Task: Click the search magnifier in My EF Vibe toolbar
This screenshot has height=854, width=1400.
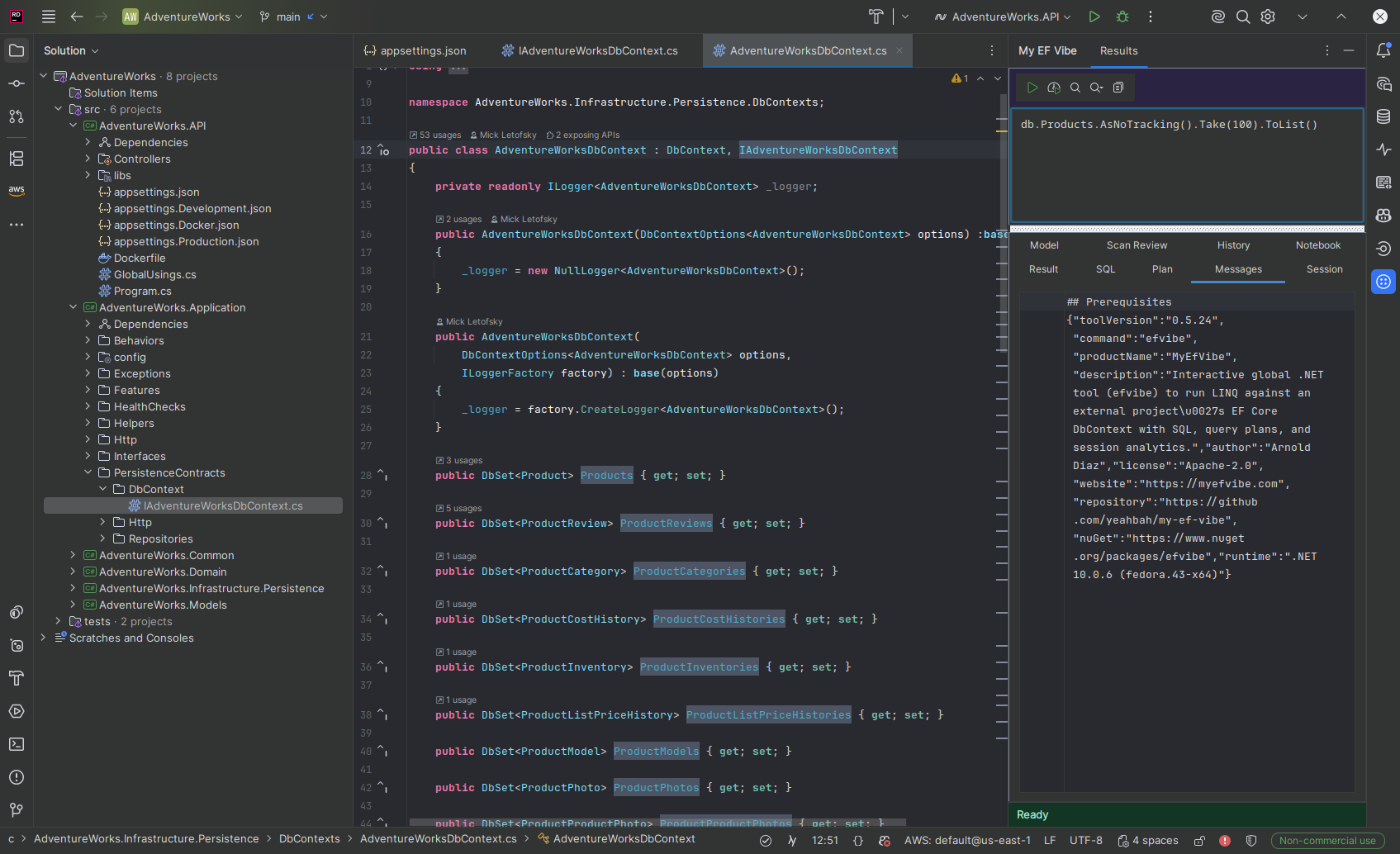Action: point(1075,88)
